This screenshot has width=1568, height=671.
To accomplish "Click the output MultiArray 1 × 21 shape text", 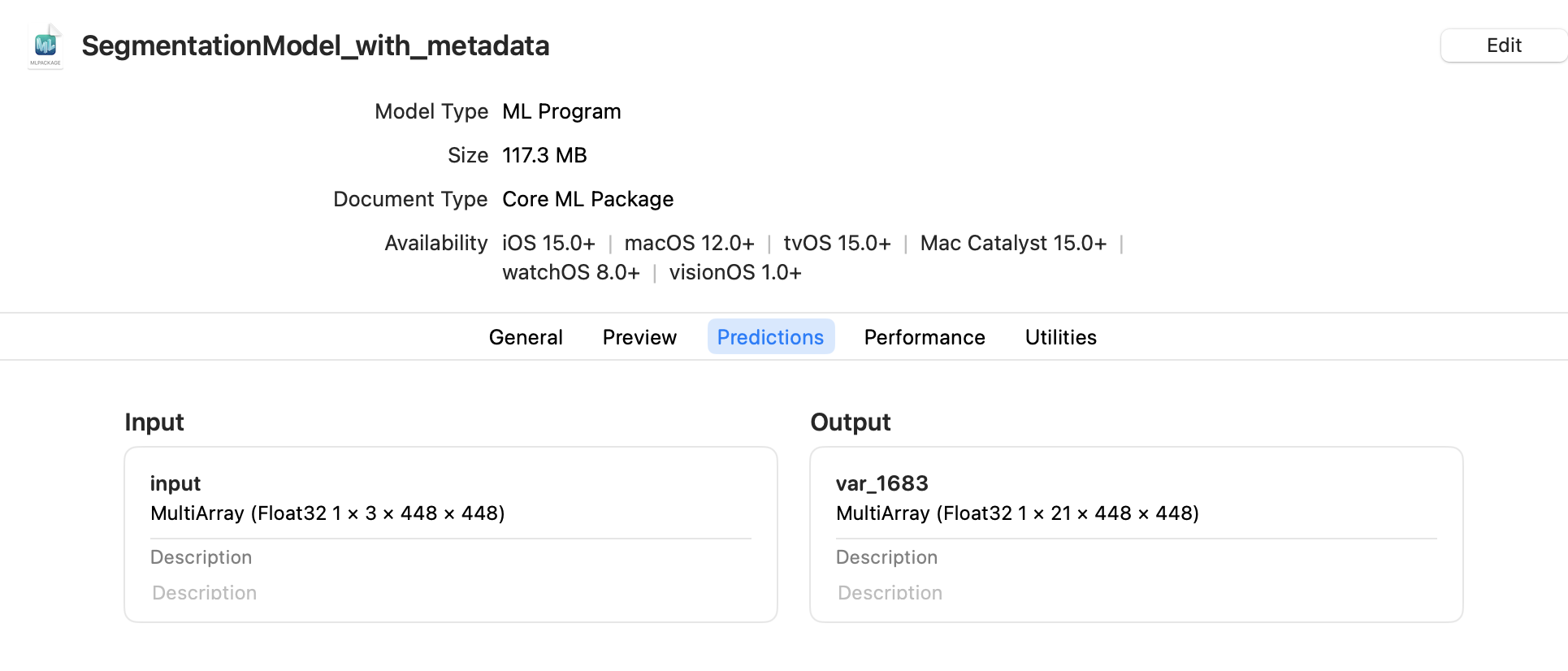I will click(x=1017, y=513).
